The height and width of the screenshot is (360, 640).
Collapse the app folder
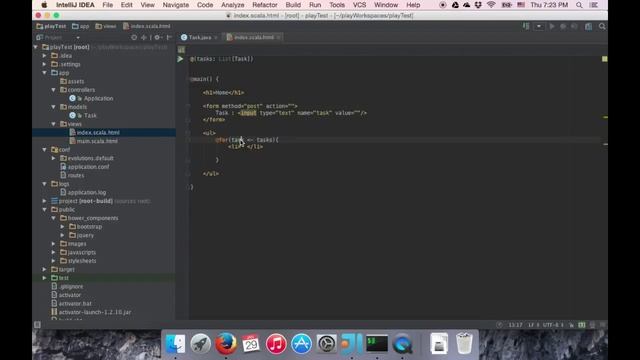44,73
